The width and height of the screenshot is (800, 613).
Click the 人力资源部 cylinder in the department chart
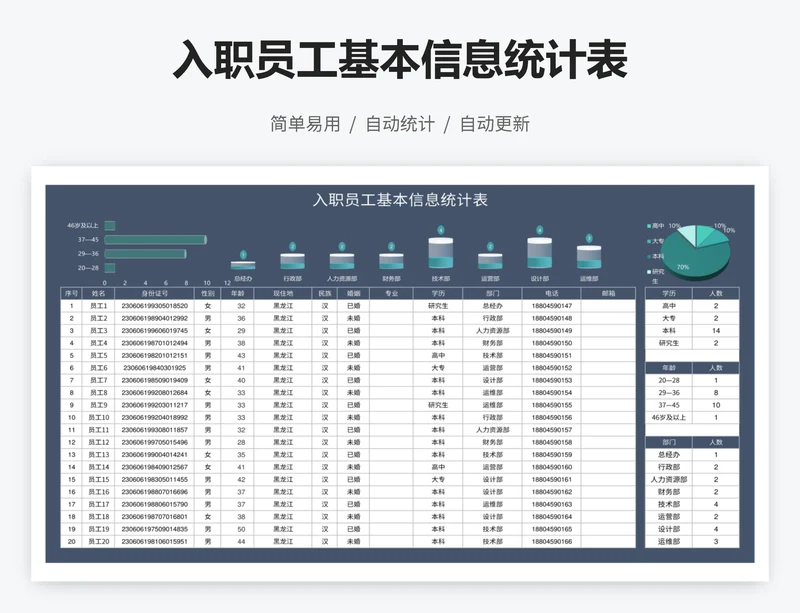click(x=342, y=261)
